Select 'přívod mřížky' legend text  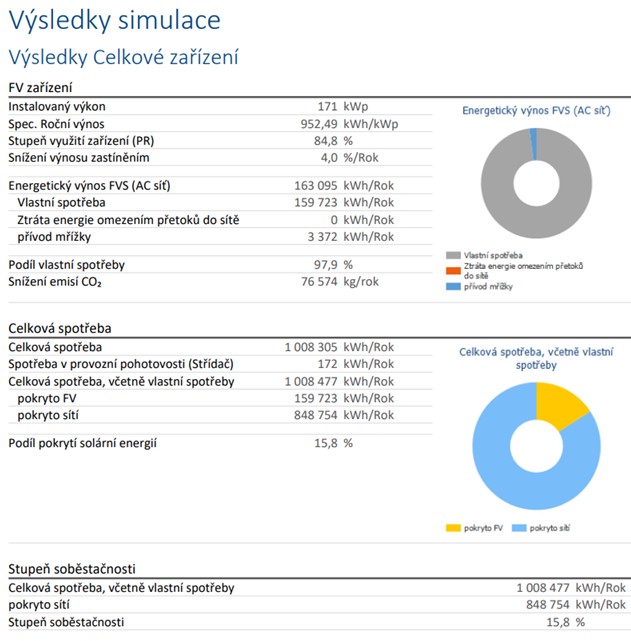488,287
